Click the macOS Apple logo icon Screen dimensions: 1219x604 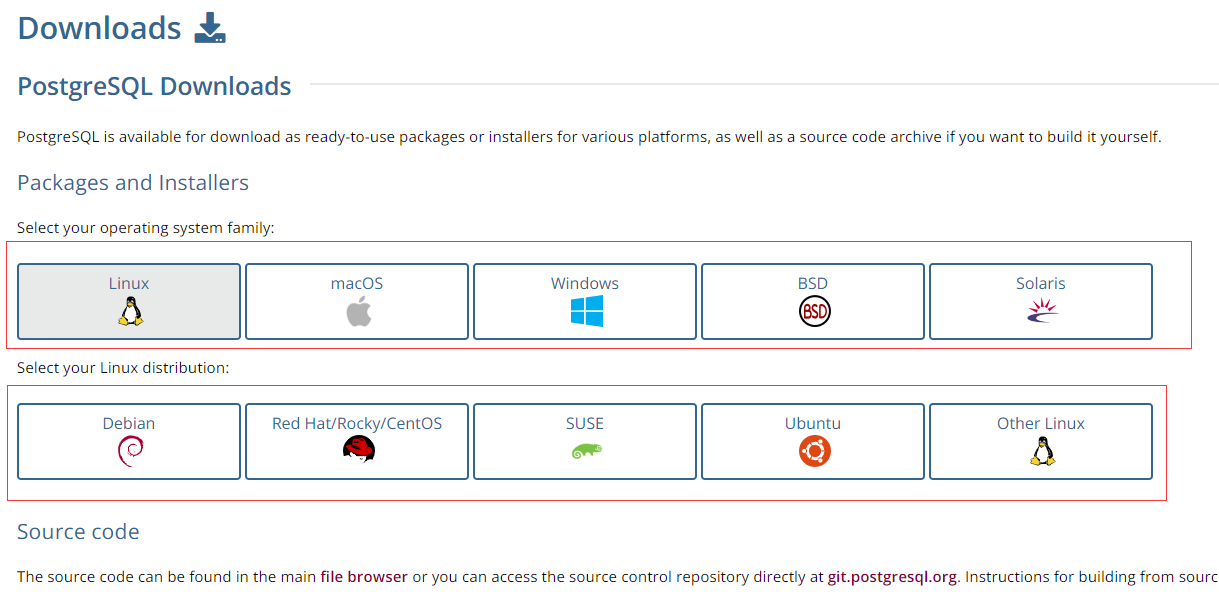(x=358, y=312)
